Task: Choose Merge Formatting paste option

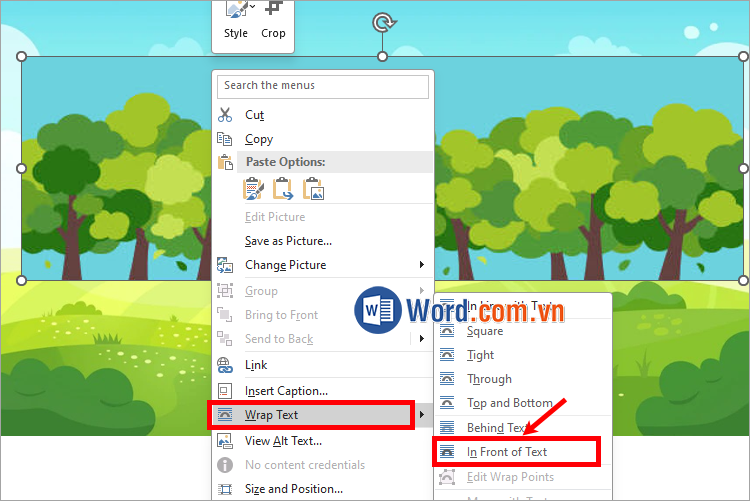Action: click(x=283, y=189)
